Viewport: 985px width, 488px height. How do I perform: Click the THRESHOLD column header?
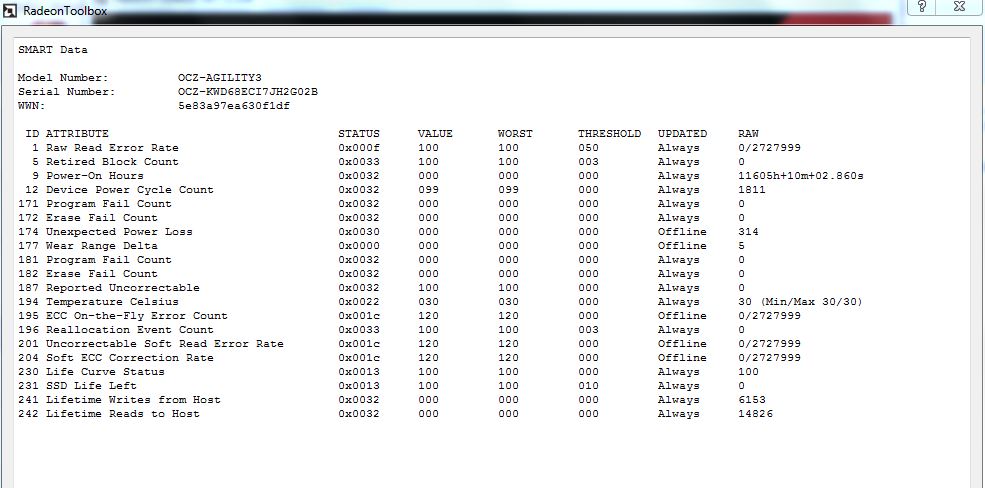tap(609, 134)
